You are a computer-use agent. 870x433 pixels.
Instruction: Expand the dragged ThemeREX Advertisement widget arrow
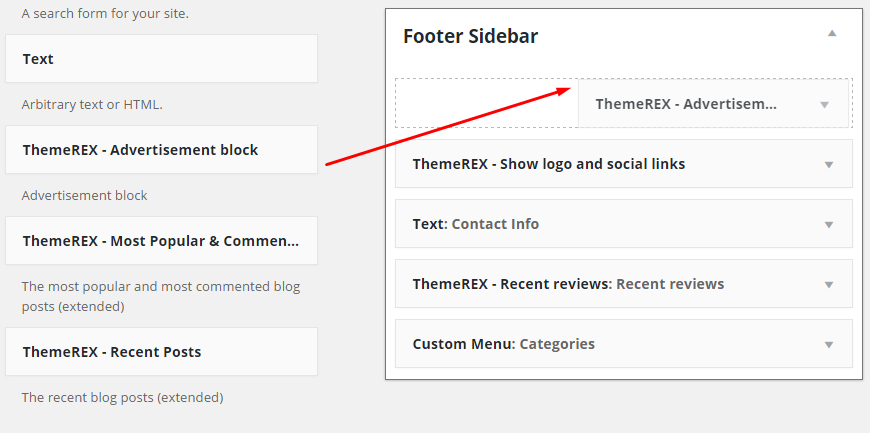(x=824, y=104)
